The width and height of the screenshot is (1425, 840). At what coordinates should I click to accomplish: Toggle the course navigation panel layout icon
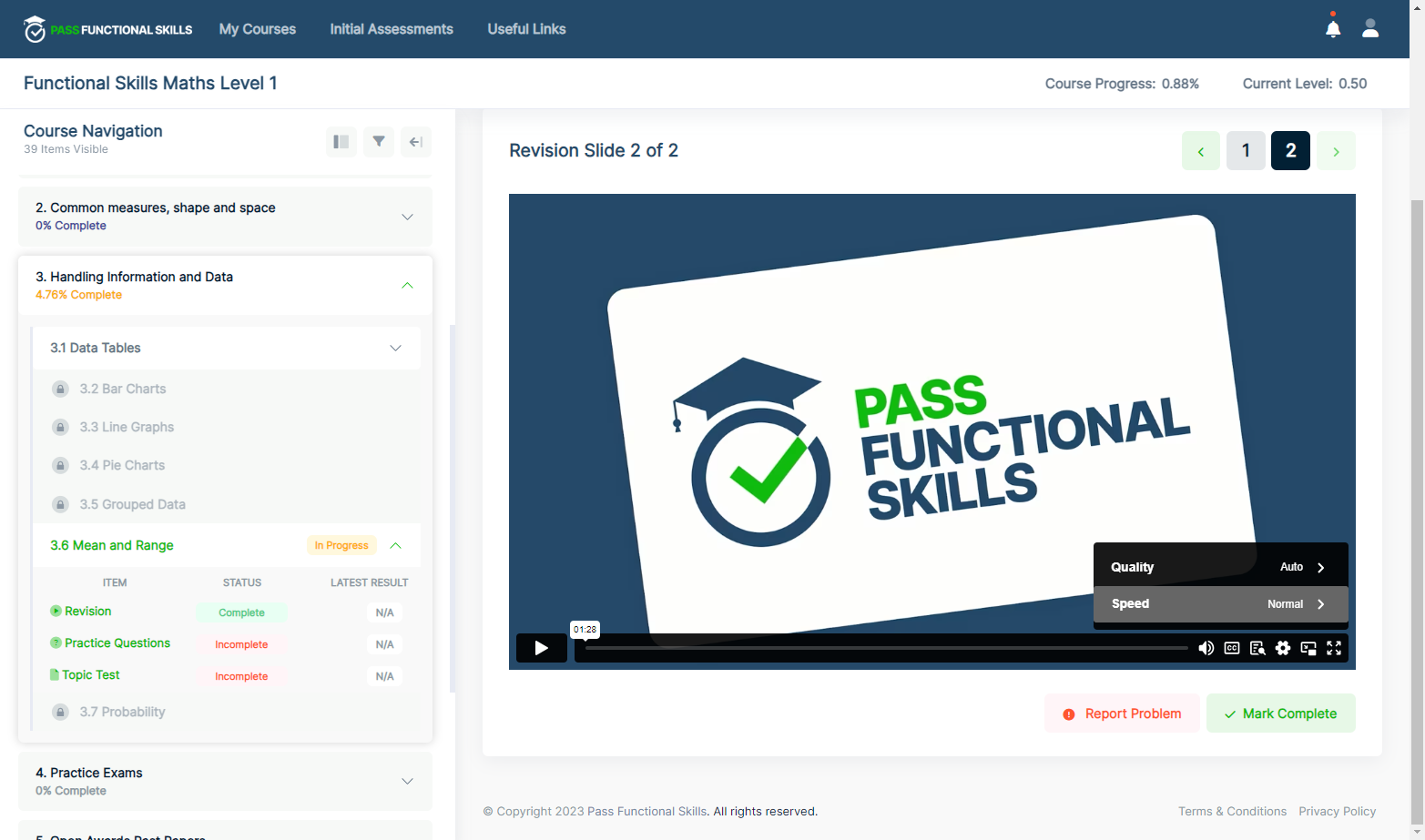click(x=341, y=142)
